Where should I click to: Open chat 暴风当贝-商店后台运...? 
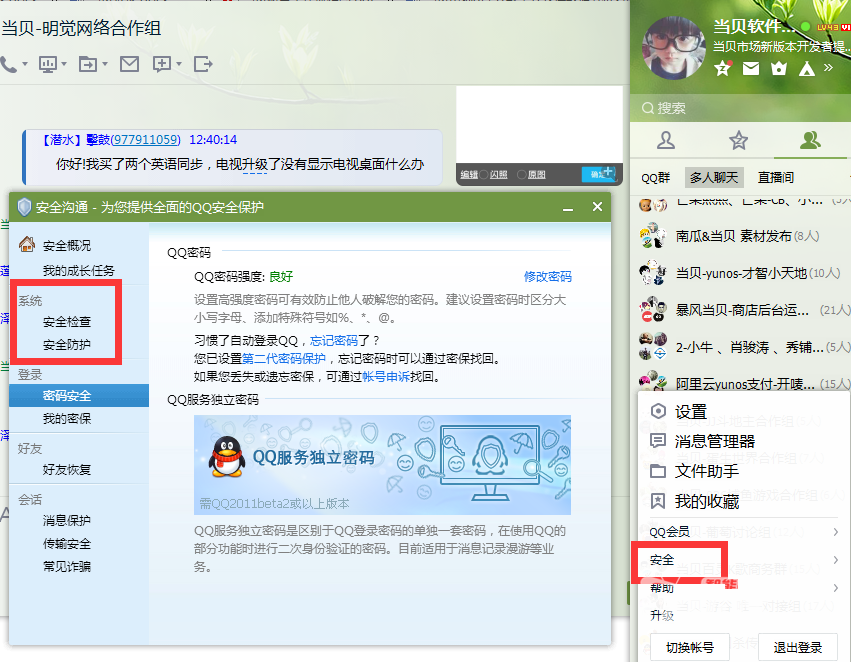[740, 310]
